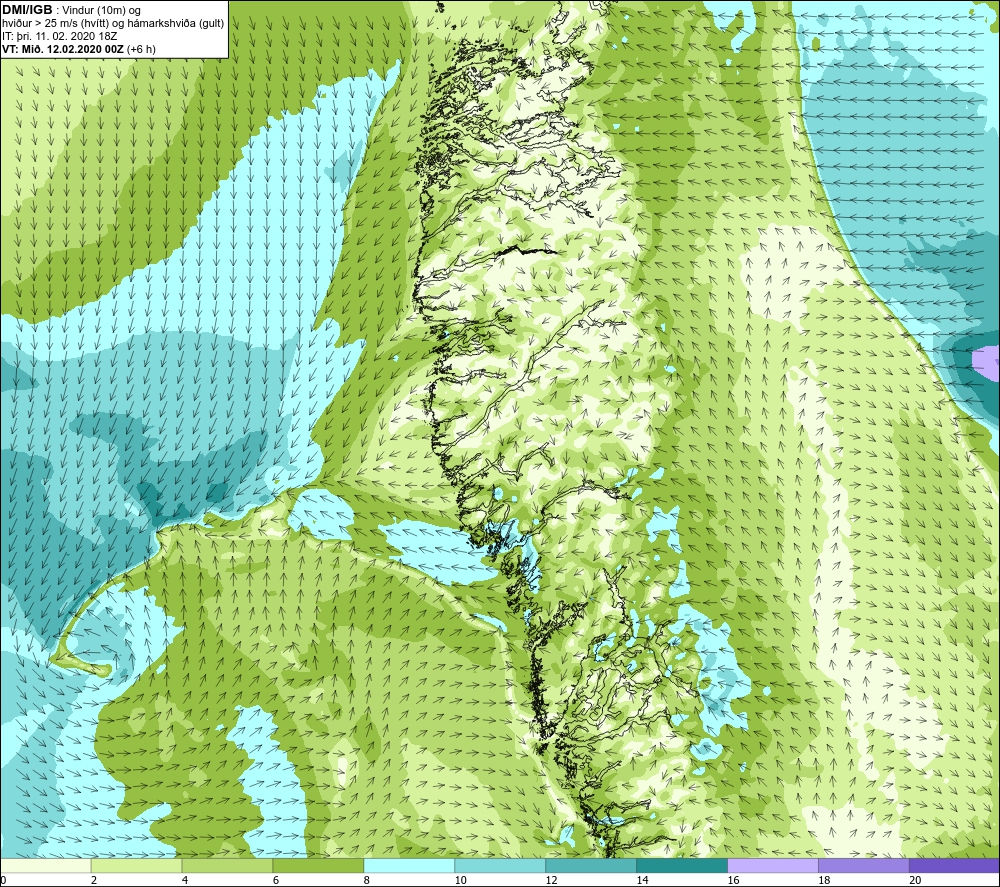
Task: Select the 4-6 m/s green color swatch
Action: click(227, 866)
